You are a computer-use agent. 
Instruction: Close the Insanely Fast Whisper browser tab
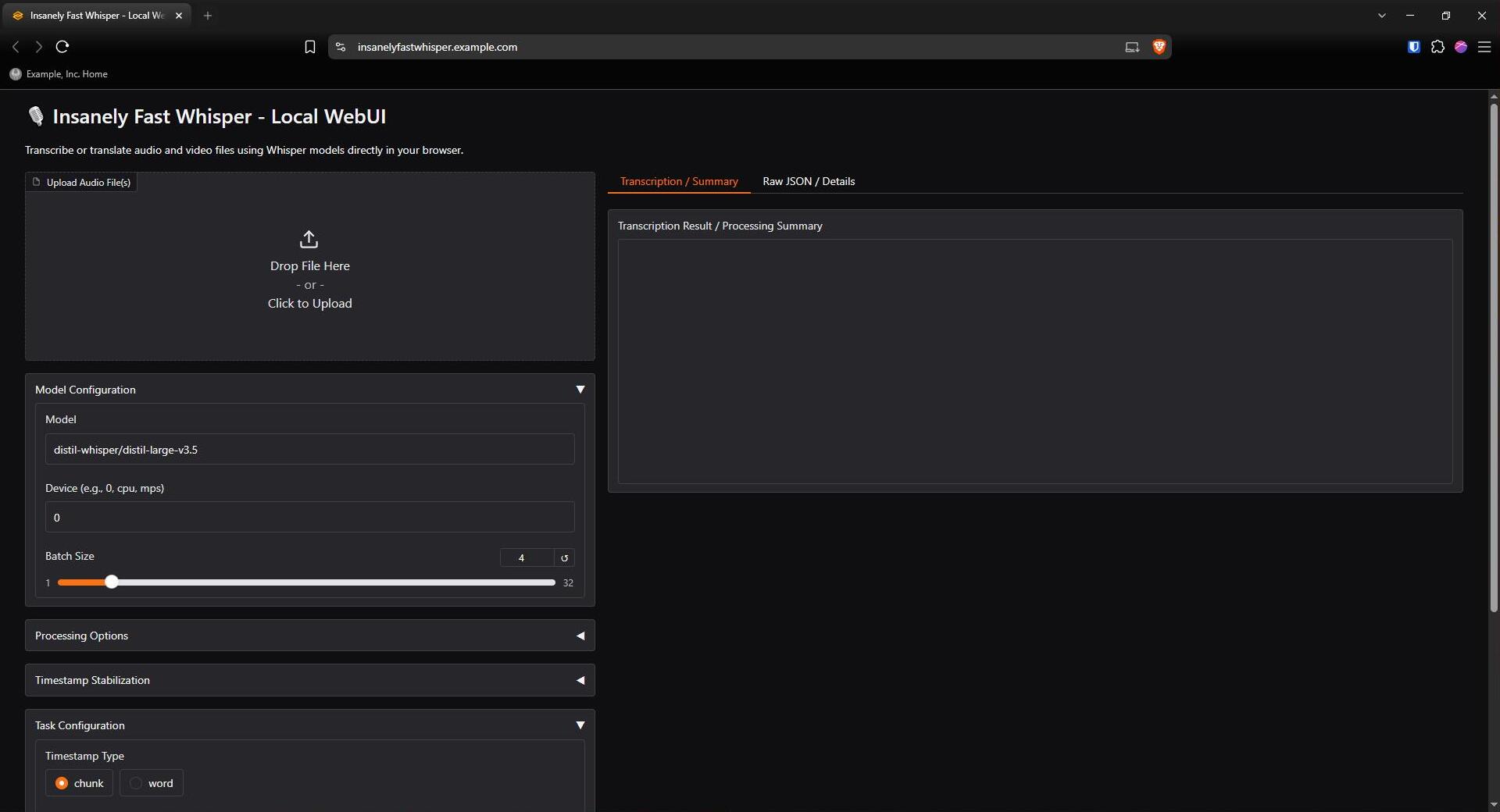click(x=179, y=16)
